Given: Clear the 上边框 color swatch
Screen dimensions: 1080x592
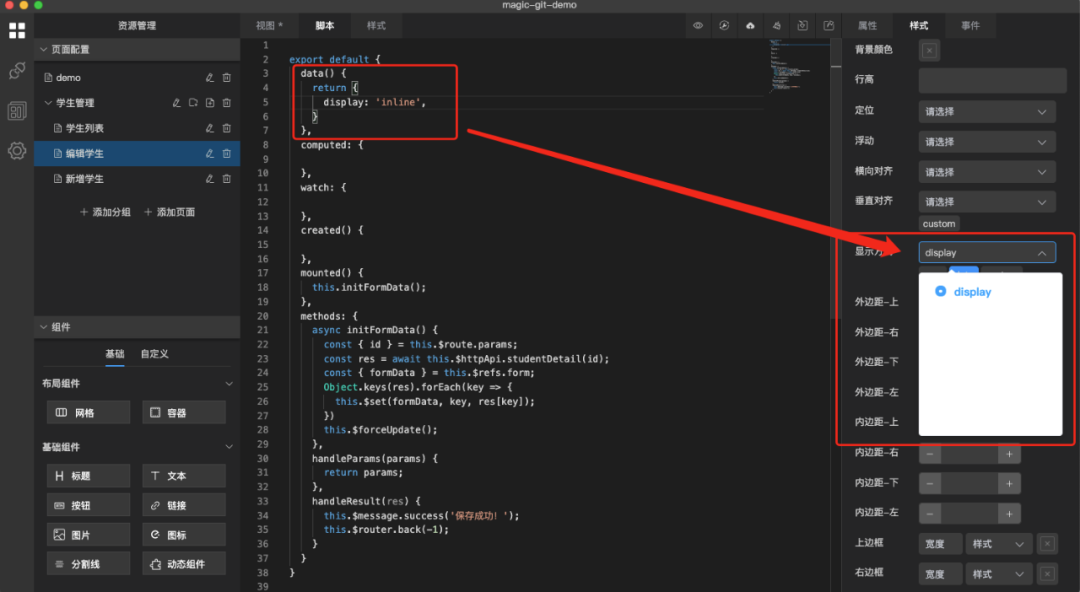Looking at the screenshot, I should [1047, 544].
